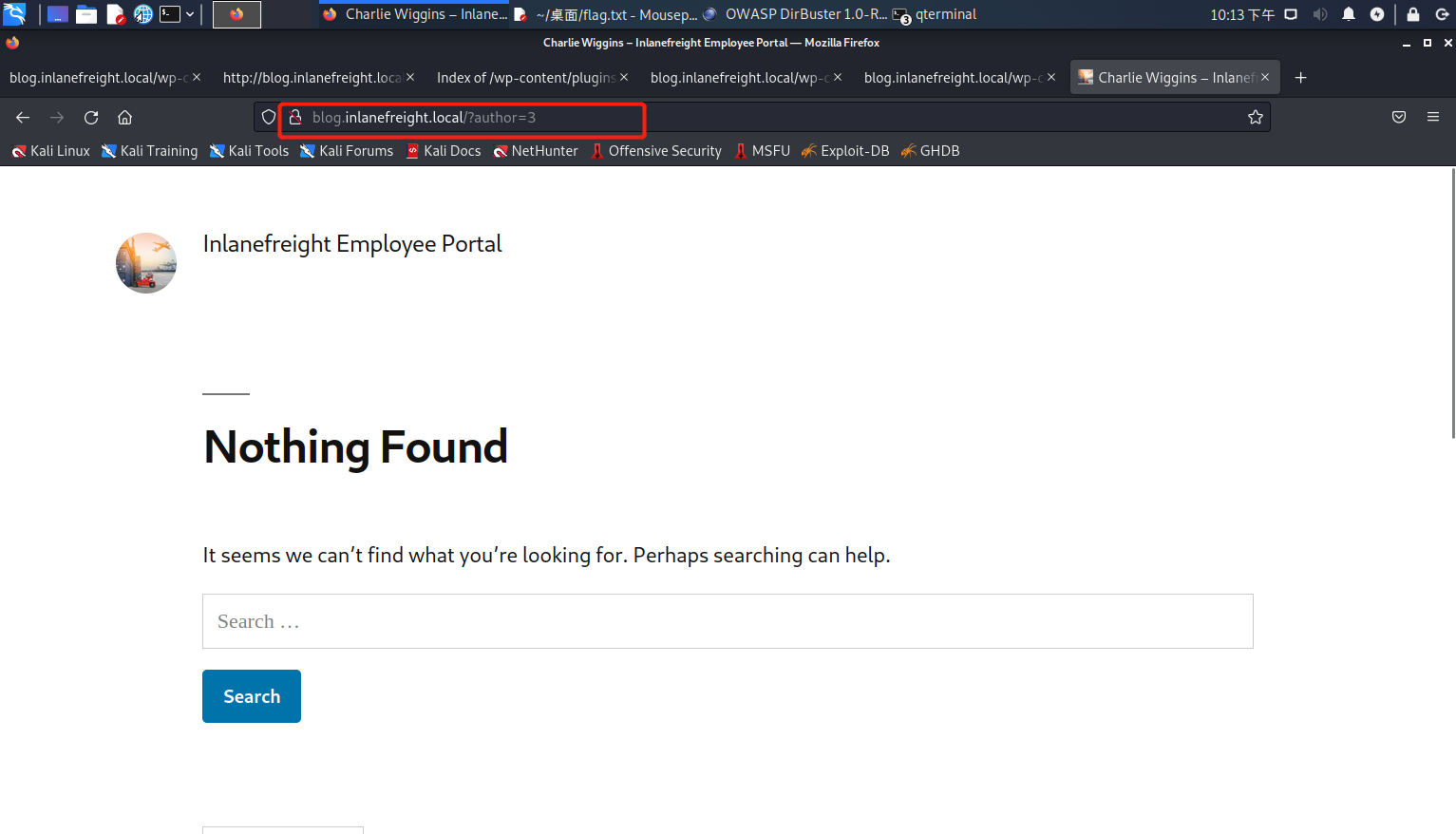Viewport: 1456px width, 834px height.
Task: Open the Kali Linux bookmark
Action: pyautogui.click(x=50, y=151)
